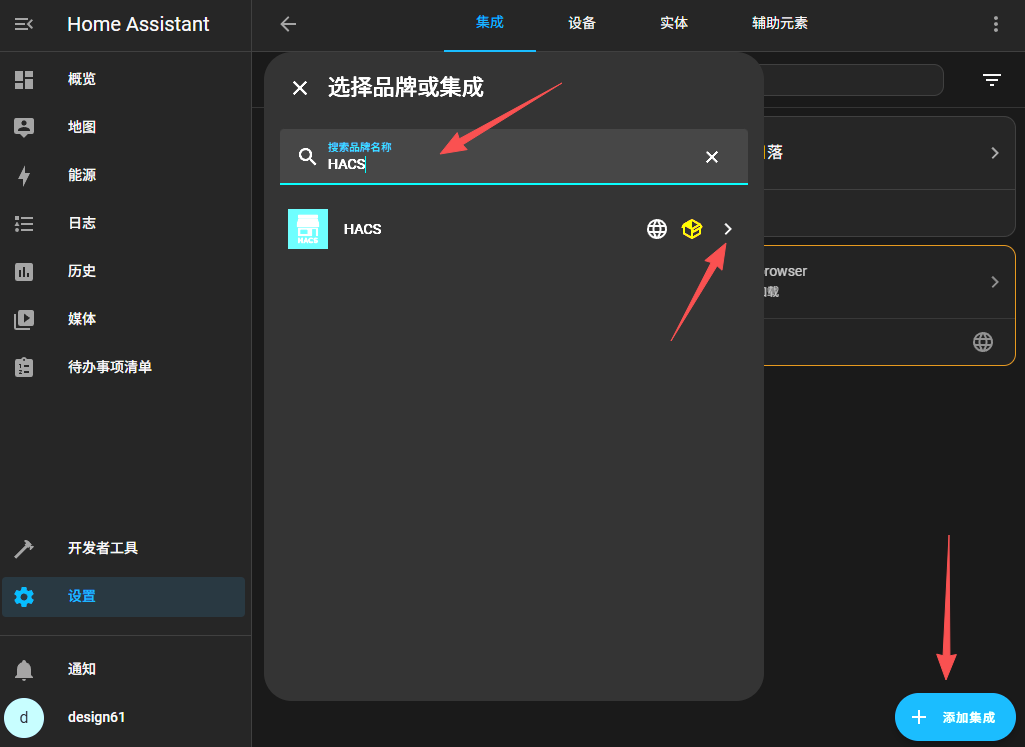Switch to the 设备 tab
The height and width of the screenshot is (747, 1025).
point(582,24)
